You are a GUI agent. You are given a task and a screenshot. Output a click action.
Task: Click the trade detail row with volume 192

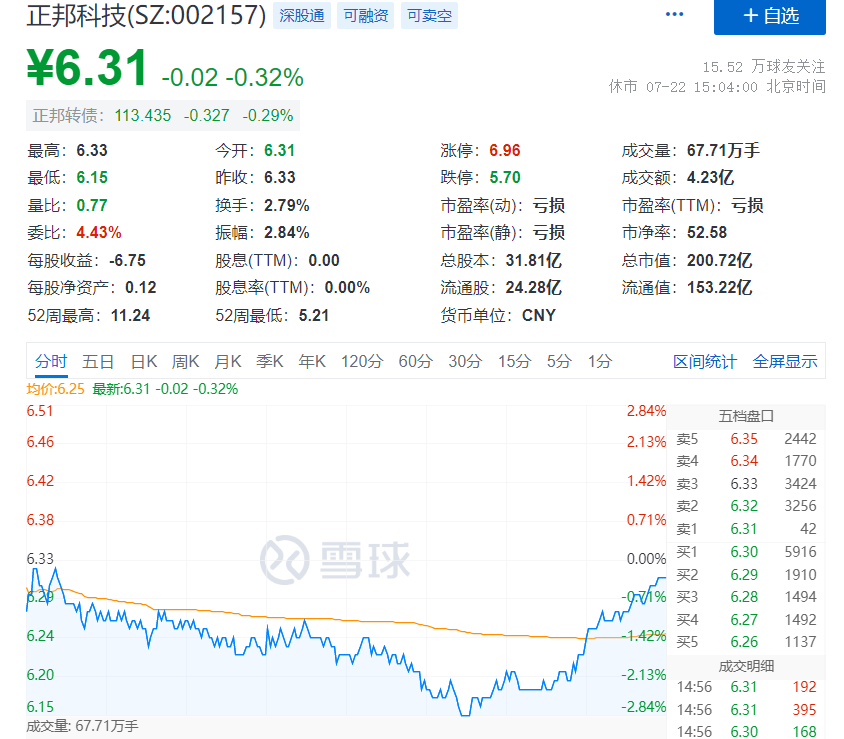(x=746, y=687)
